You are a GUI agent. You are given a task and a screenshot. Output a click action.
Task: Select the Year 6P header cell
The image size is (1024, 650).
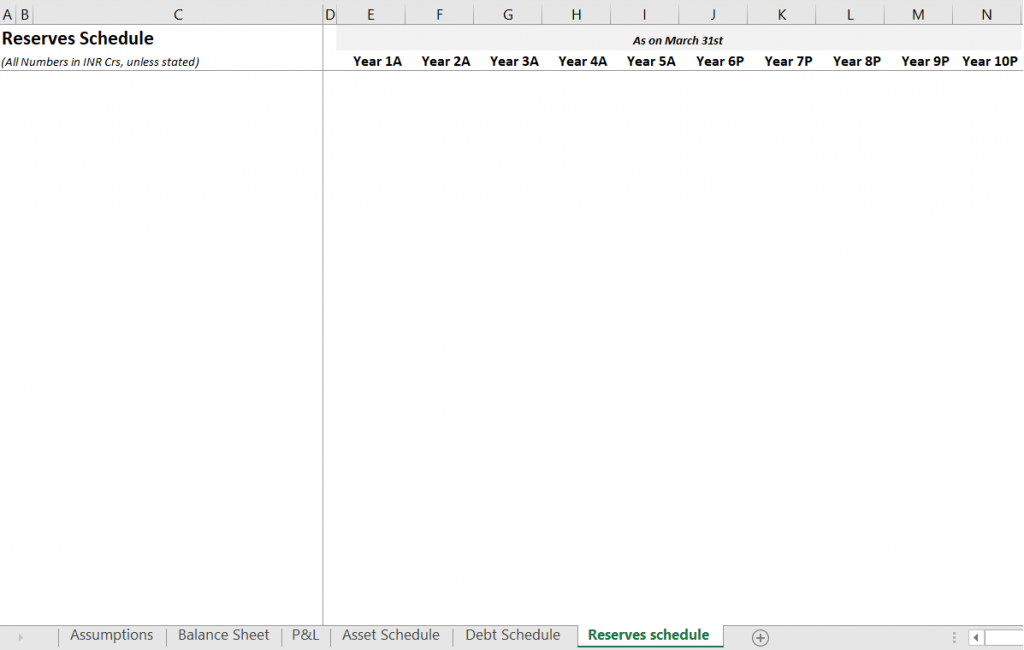[x=720, y=61]
